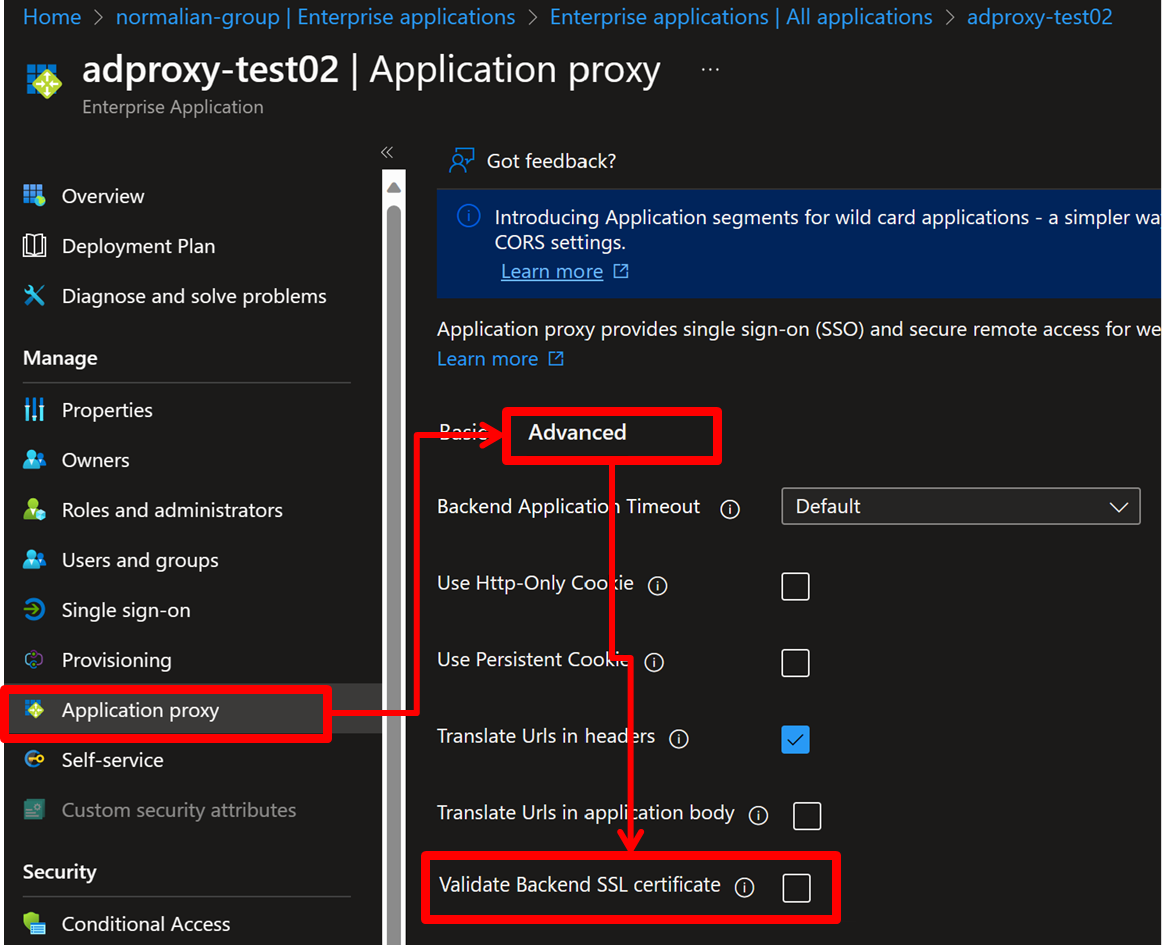
Task: Open Backend Application Timeout Default dropdown
Action: tap(960, 506)
